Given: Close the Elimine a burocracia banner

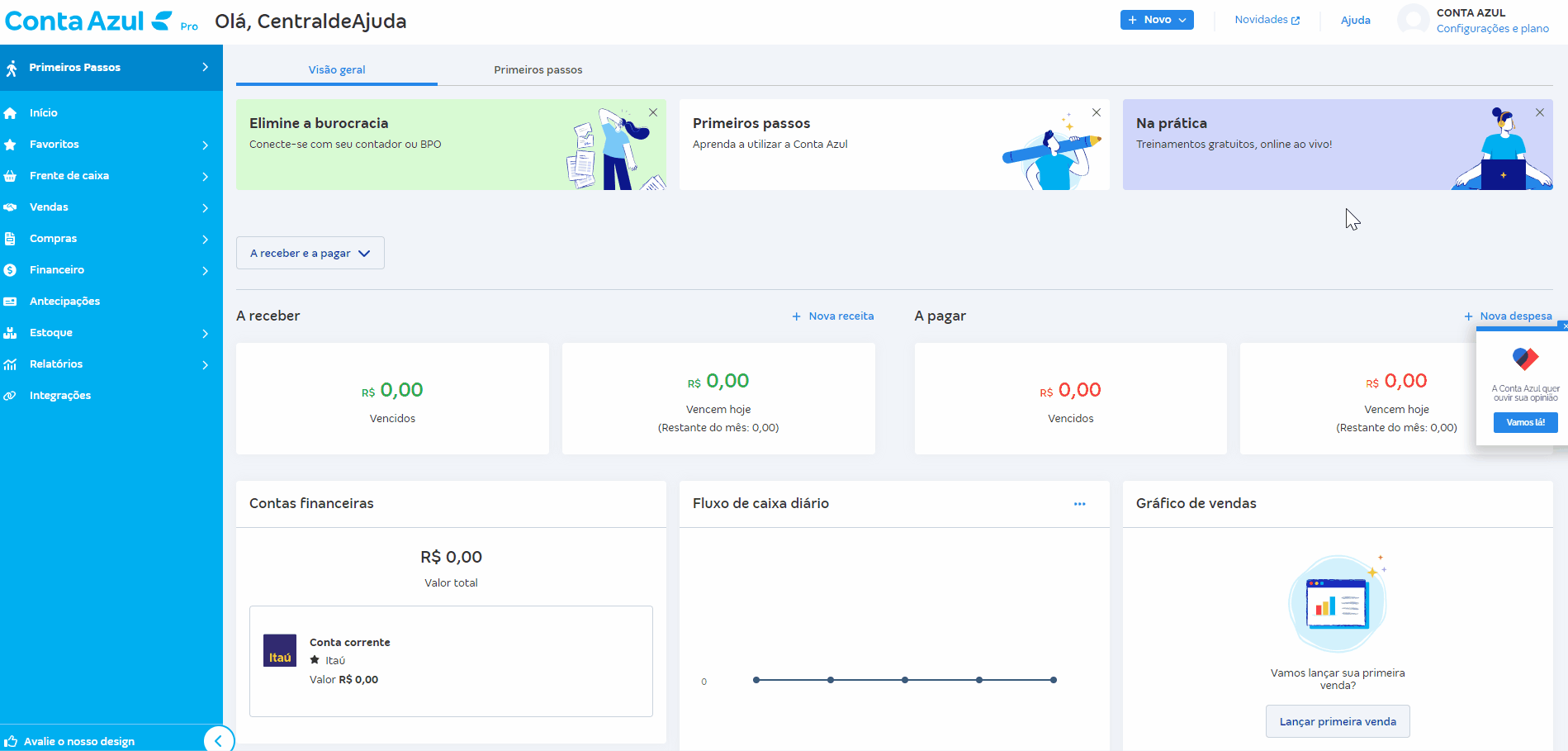Looking at the screenshot, I should (653, 112).
